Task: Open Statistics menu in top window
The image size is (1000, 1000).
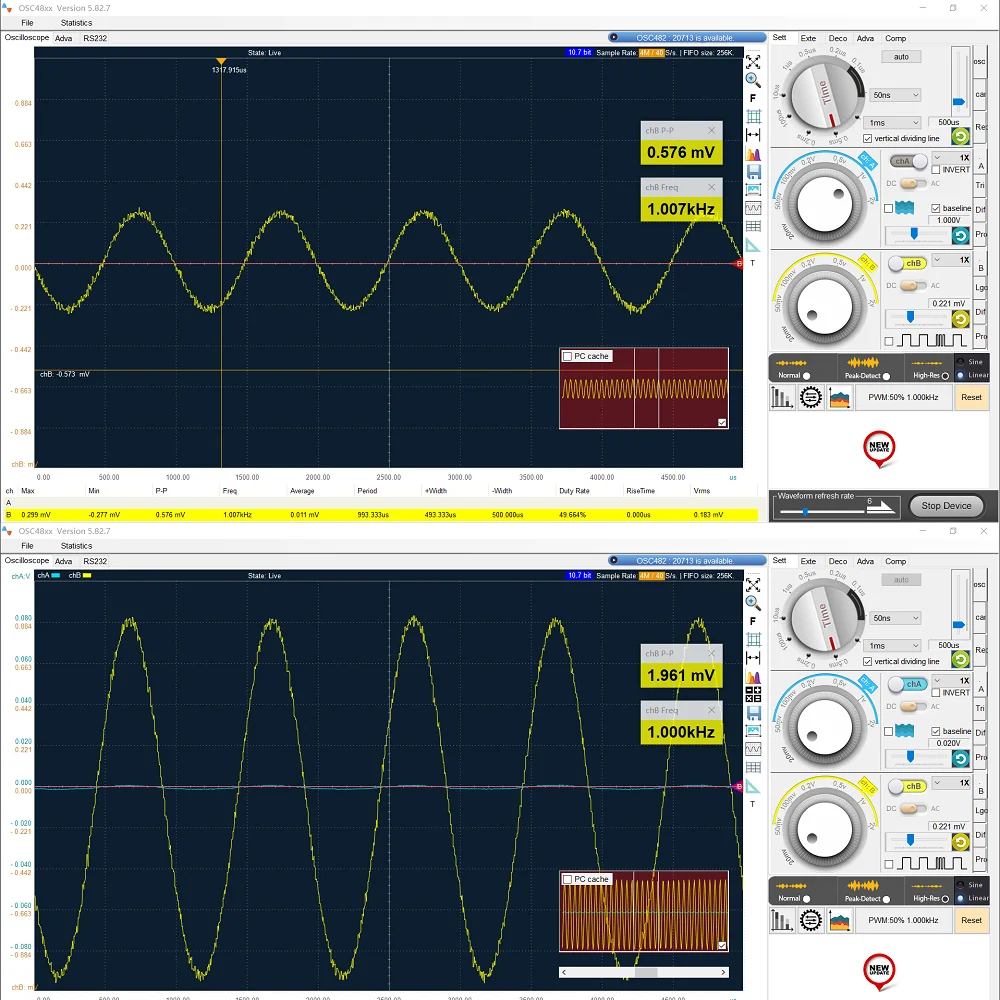Action: 76,23
